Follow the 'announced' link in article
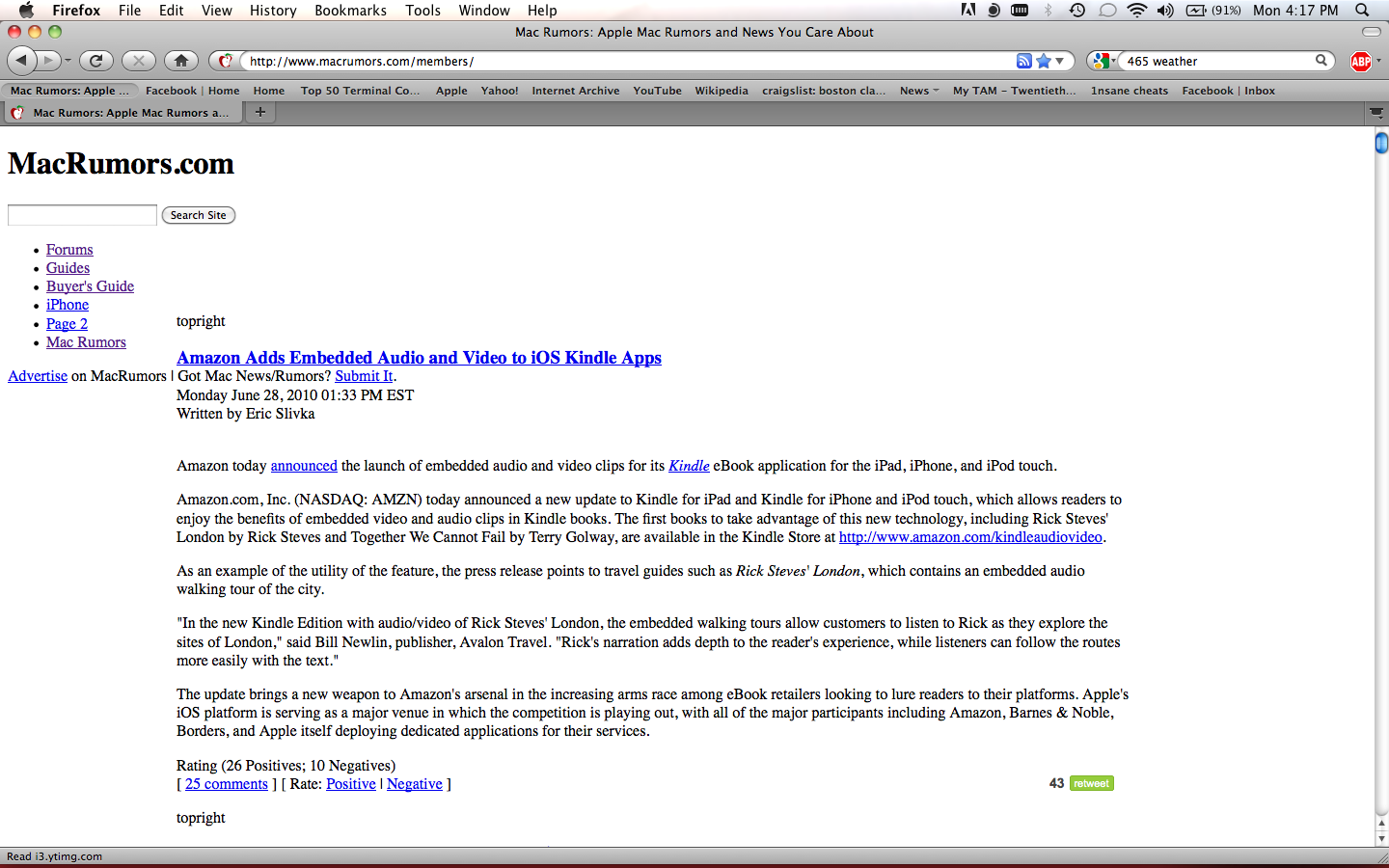The width and height of the screenshot is (1389, 868). (x=304, y=466)
